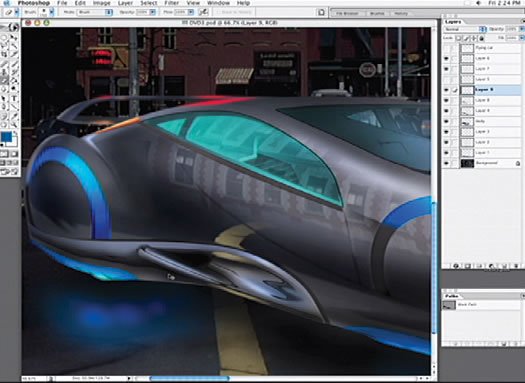The width and height of the screenshot is (525, 383).
Task: Open status bar info arrow menu
Action: point(129,378)
